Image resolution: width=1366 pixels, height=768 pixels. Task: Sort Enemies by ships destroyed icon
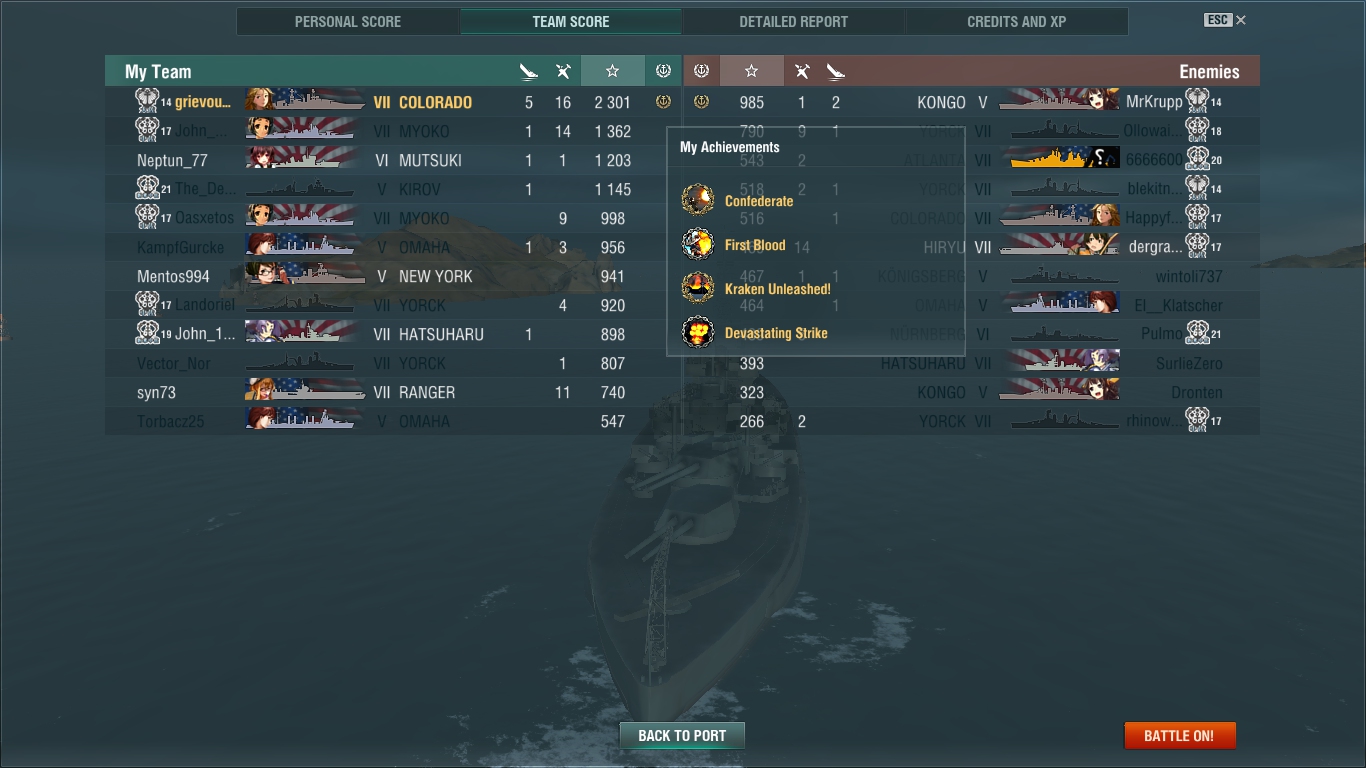(836, 71)
